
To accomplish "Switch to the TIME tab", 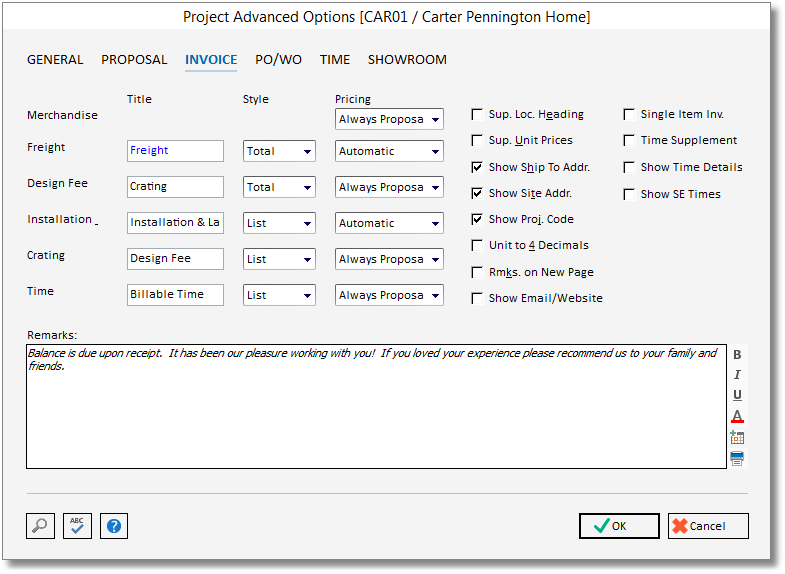I will [335, 60].
